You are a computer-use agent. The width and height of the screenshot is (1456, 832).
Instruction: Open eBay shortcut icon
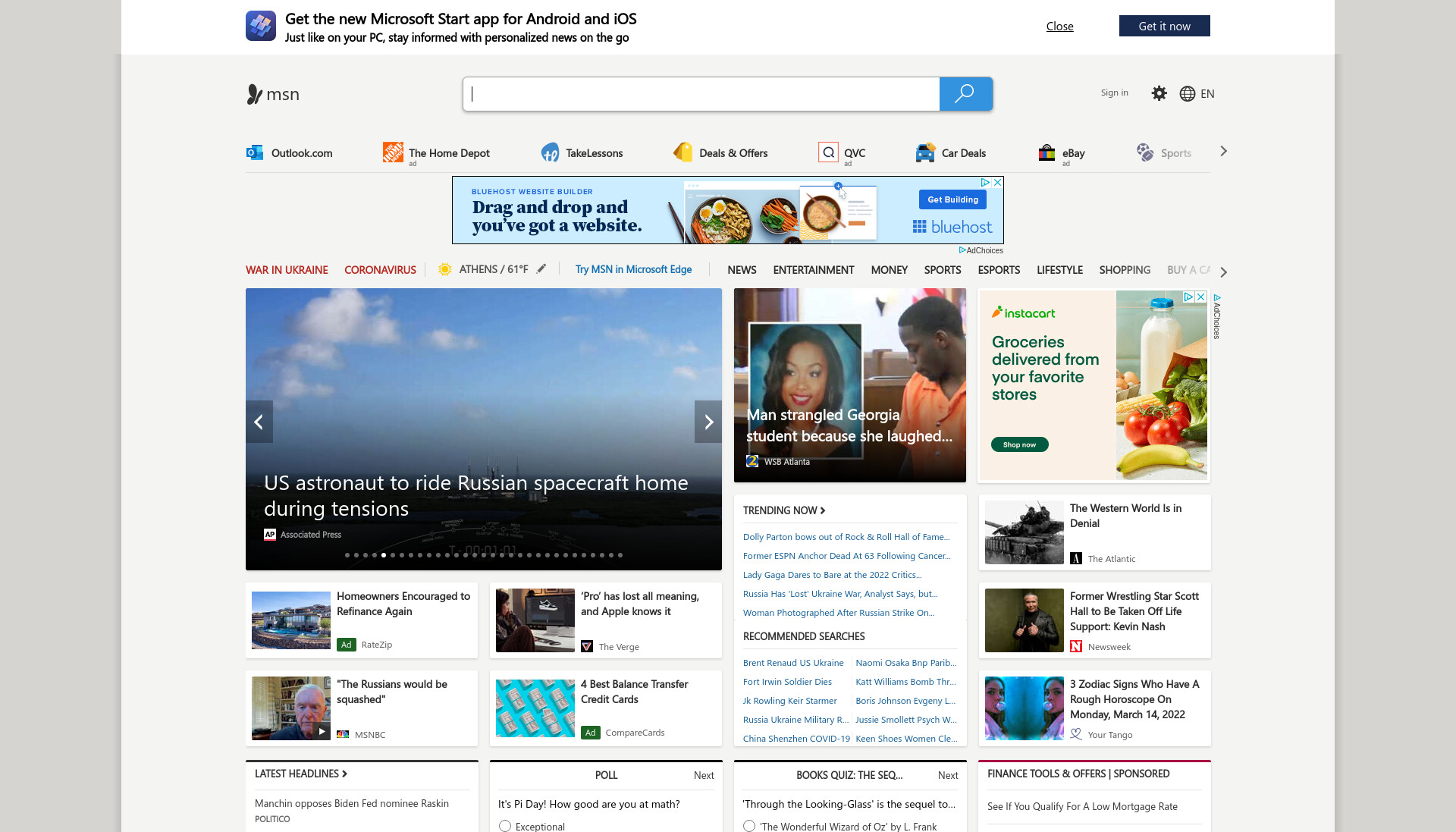tap(1046, 152)
